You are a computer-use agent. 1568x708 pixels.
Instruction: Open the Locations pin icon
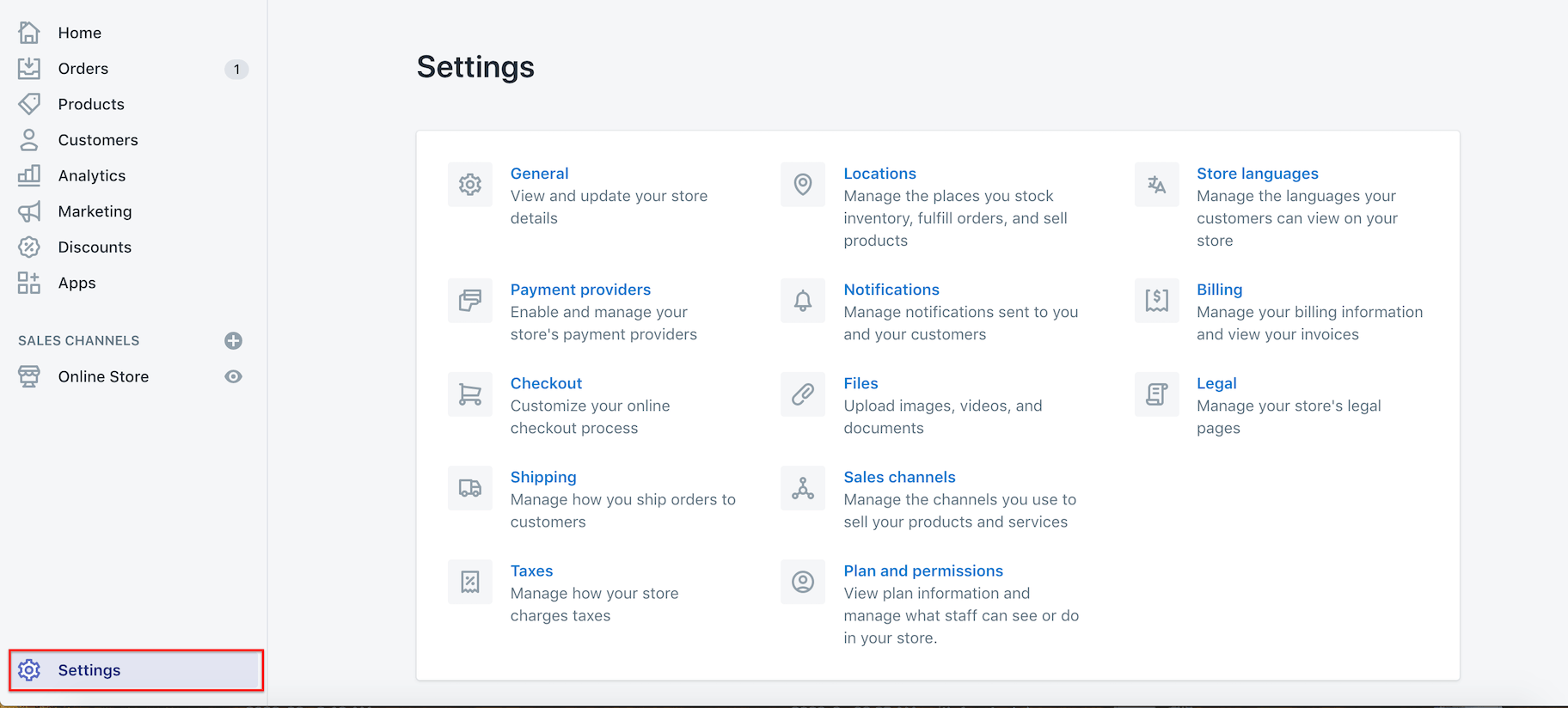pyautogui.click(x=802, y=185)
